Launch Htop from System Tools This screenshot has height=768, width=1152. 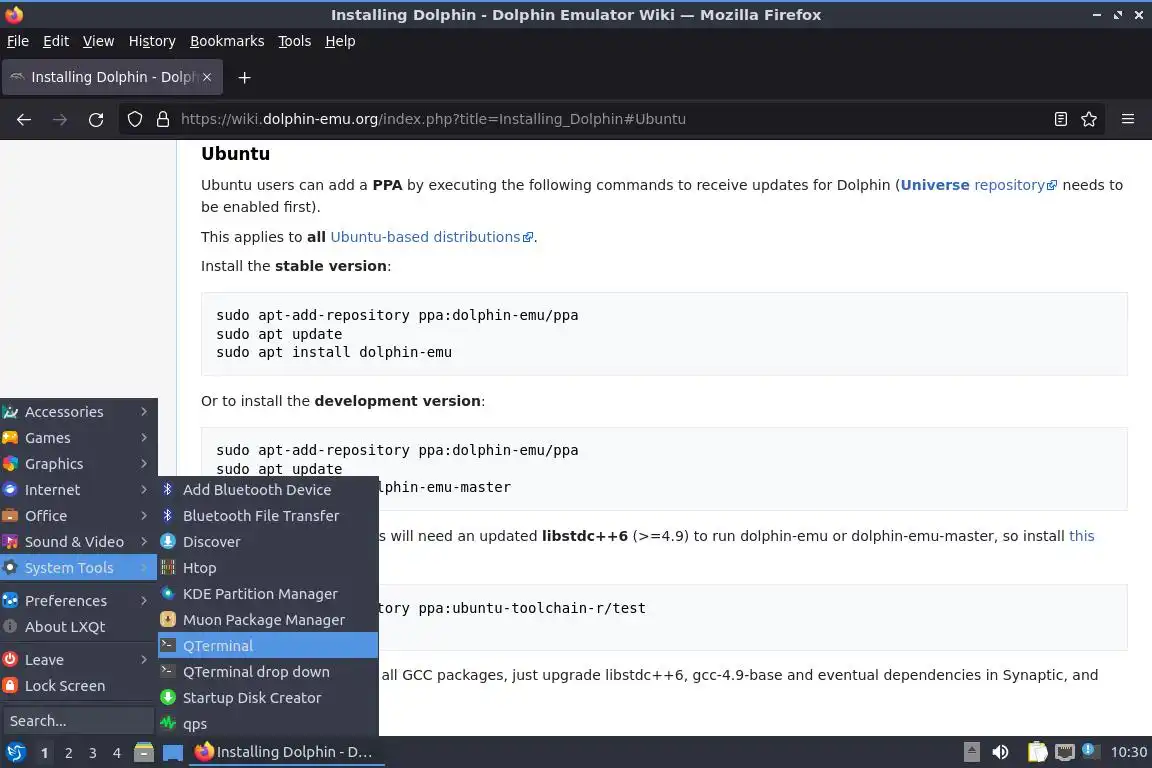click(x=268, y=567)
